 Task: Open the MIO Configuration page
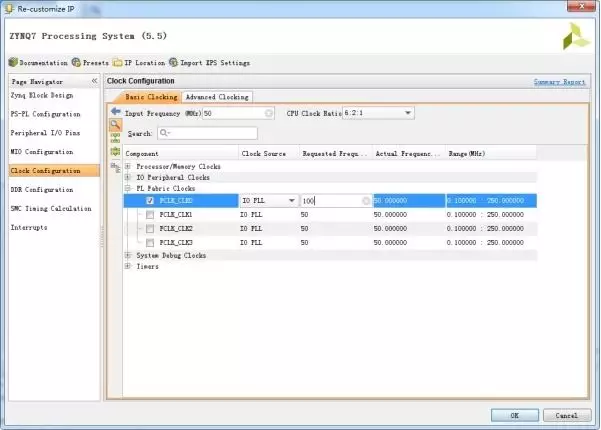point(42,152)
